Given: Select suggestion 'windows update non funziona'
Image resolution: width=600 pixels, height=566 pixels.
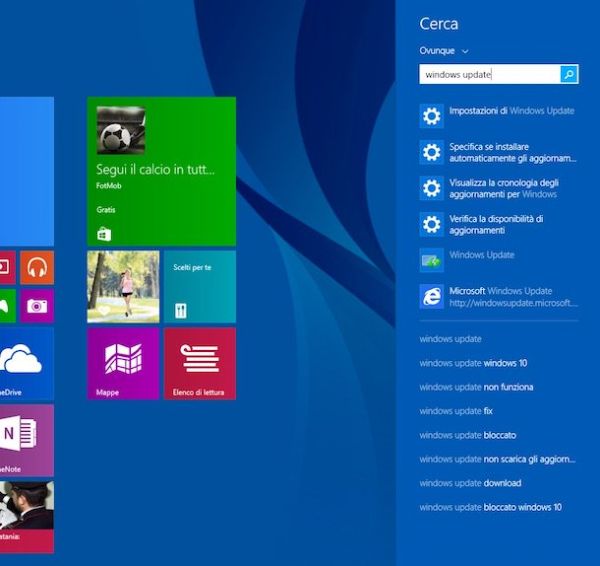Looking at the screenshot, I should [x=476, y=387].
